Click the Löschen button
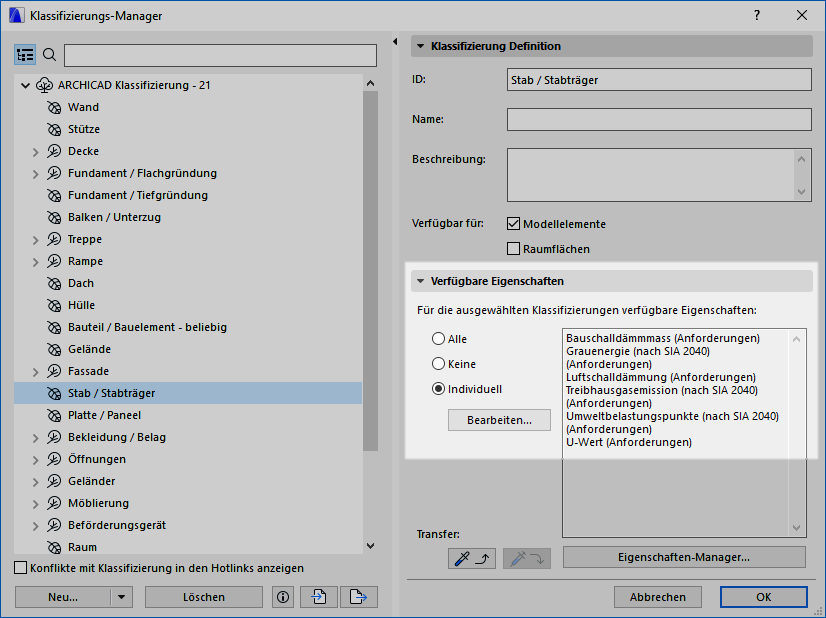Viewport: 826px width, 618px height. click(x=204, y=597)
